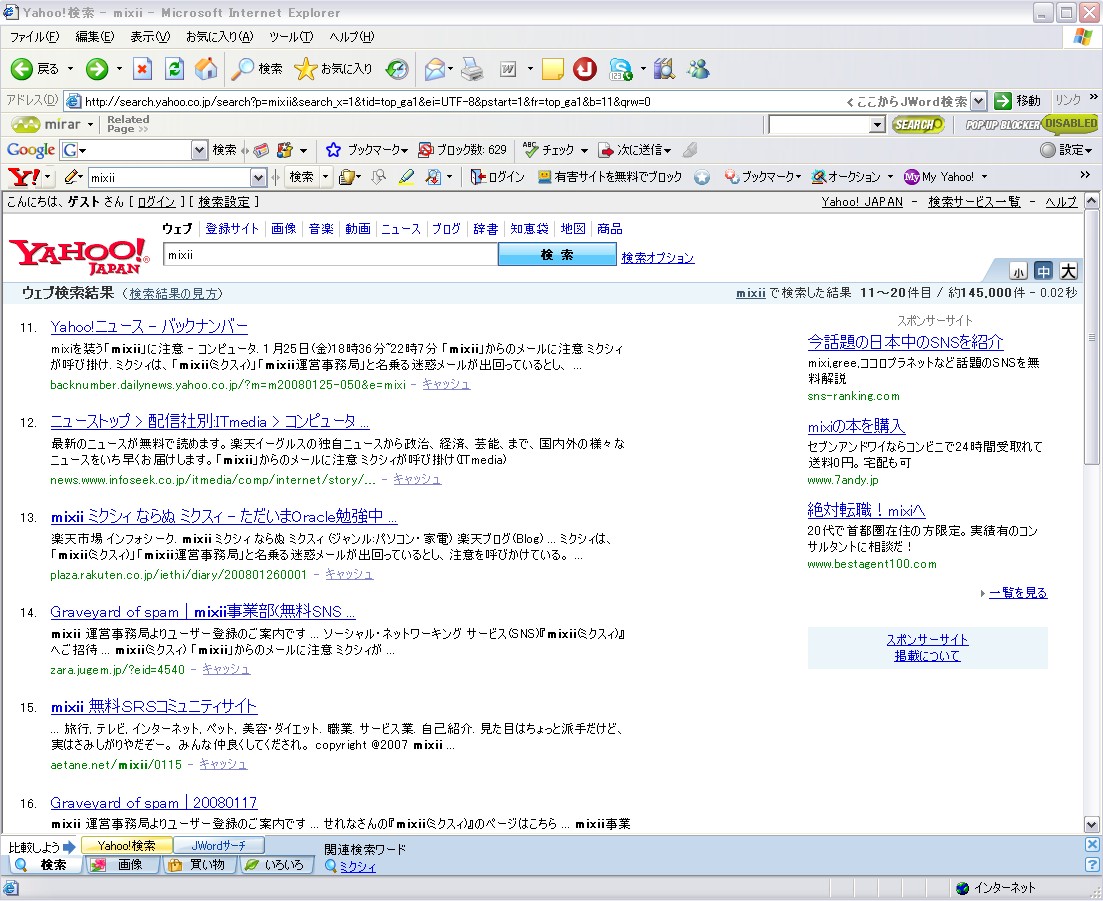Open result 11 Yahoo!ニュース - バックナンバー
The height and width of the screenshot is (901, 1103).
coord(149,326)
